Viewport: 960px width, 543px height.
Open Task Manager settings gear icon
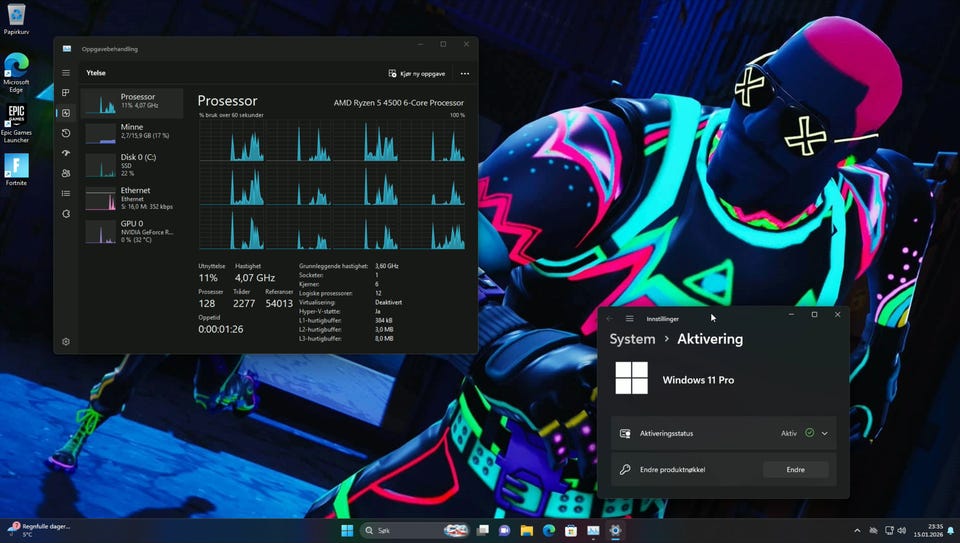tap(66, 342)
